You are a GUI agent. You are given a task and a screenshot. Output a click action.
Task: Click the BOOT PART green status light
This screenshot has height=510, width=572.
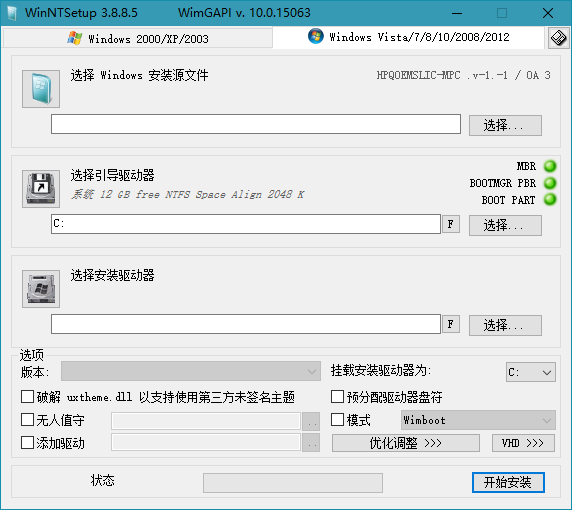(x=550, y=200)
